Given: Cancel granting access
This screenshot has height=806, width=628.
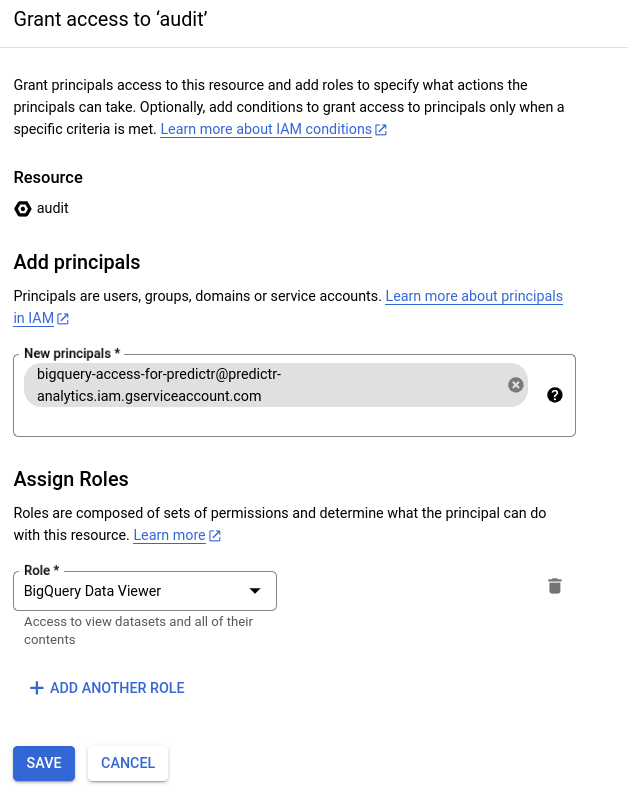Looking at the screenshot, I should [x=128, y=763].
